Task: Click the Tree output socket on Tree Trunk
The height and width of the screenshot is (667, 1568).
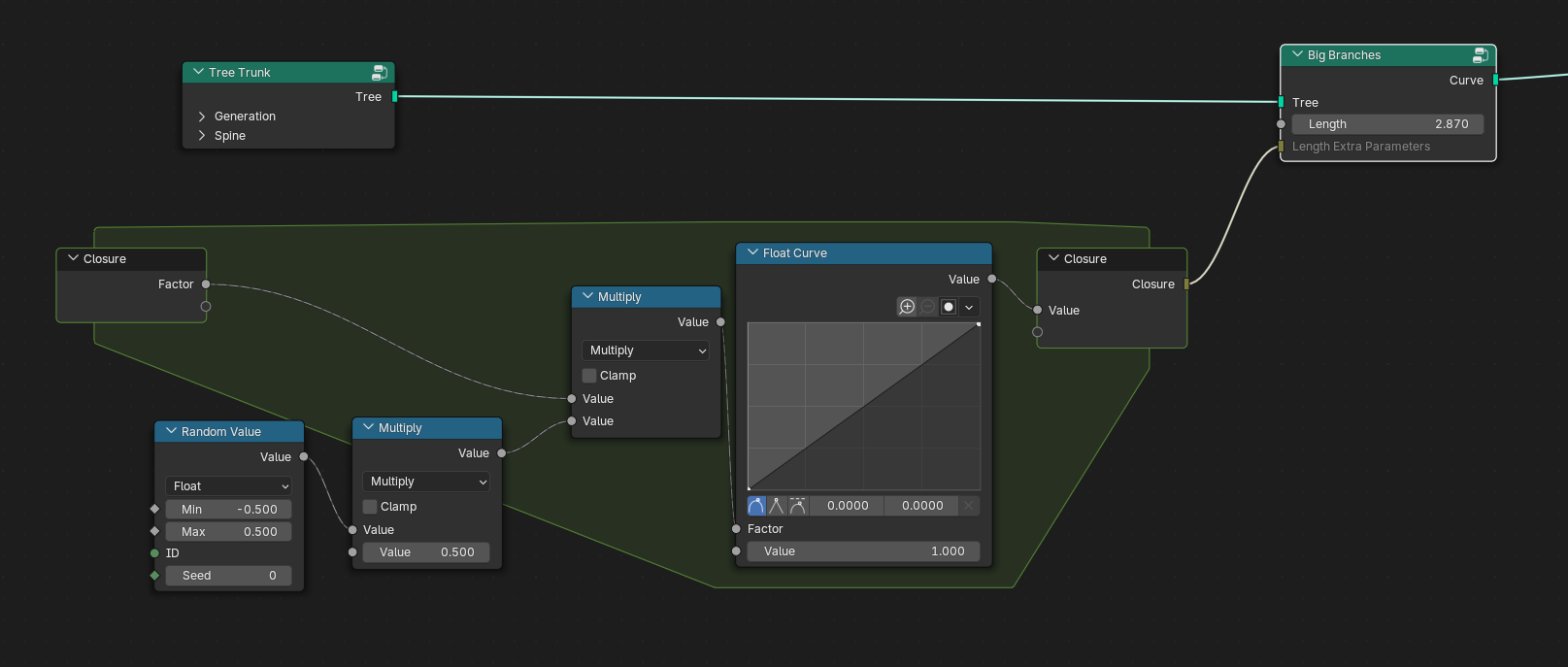Action: point(394,97)
